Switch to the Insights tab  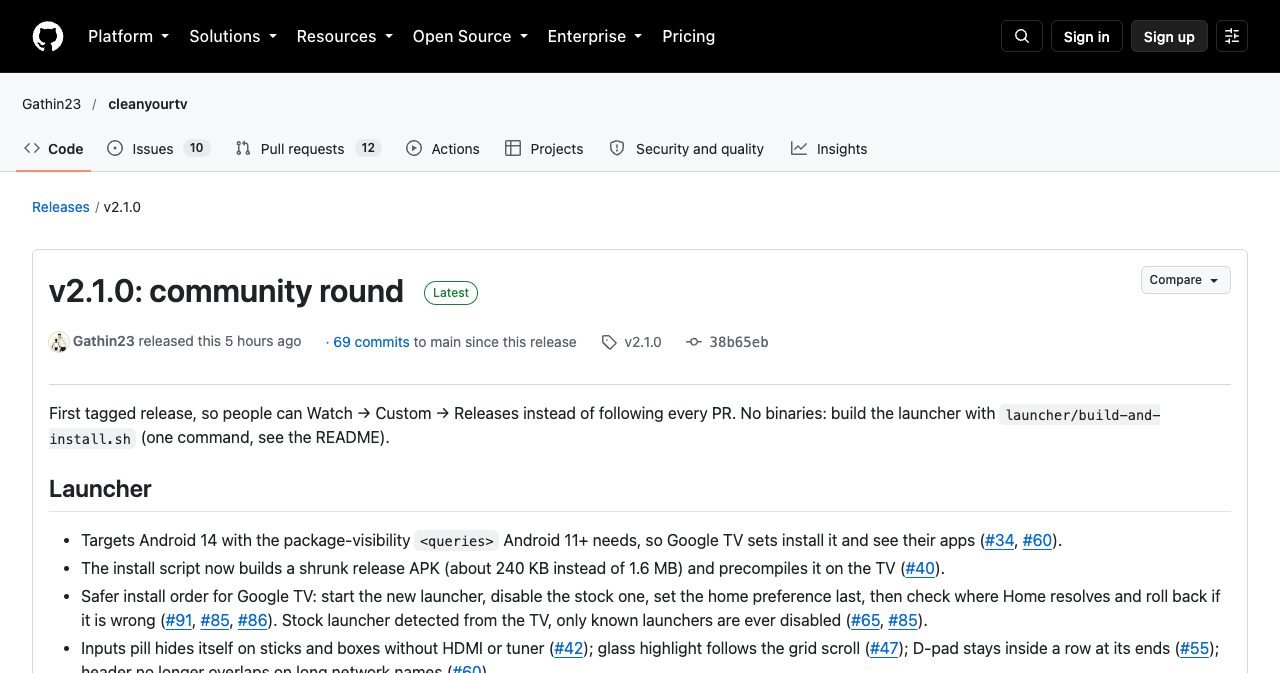pyautogui.click(x=829, y=148)
